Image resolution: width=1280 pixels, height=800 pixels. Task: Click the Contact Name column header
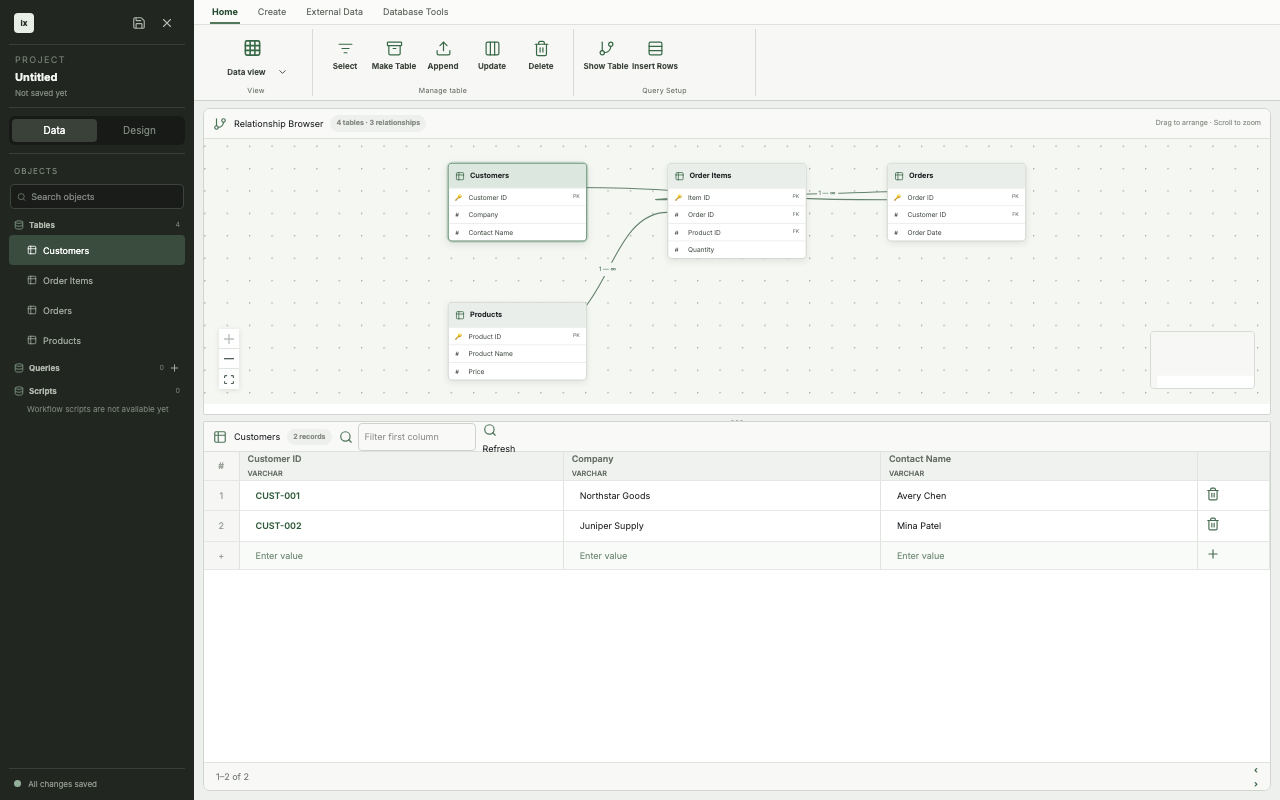pyautogui.click(x=1039, y=466)
